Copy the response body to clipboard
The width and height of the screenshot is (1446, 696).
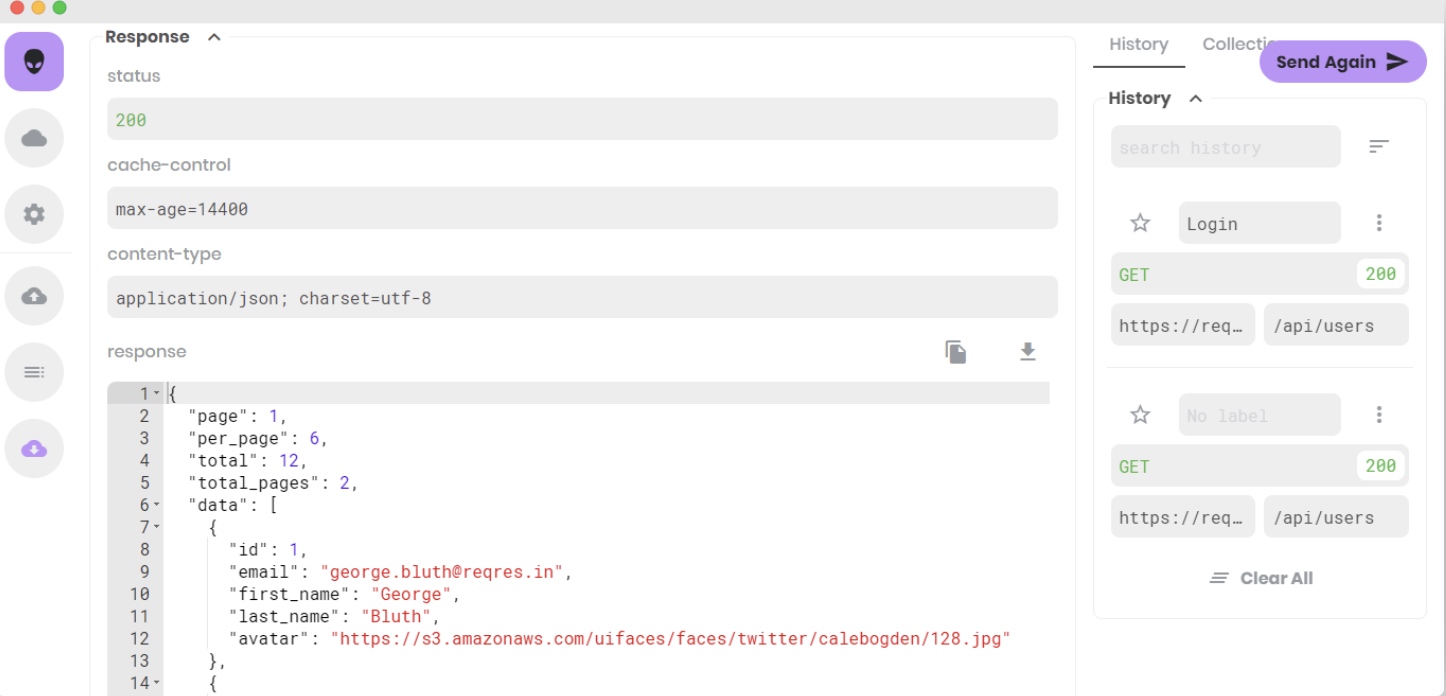click(x=956, y=352)
